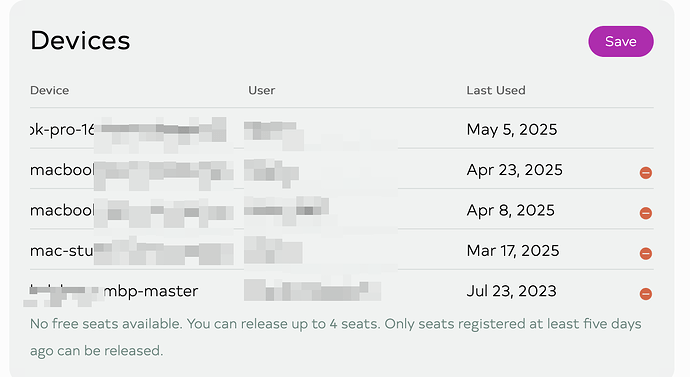Release the seat last used Apr 8, 2025
Viewport: 690px width, 377px height.
point(646,213)
